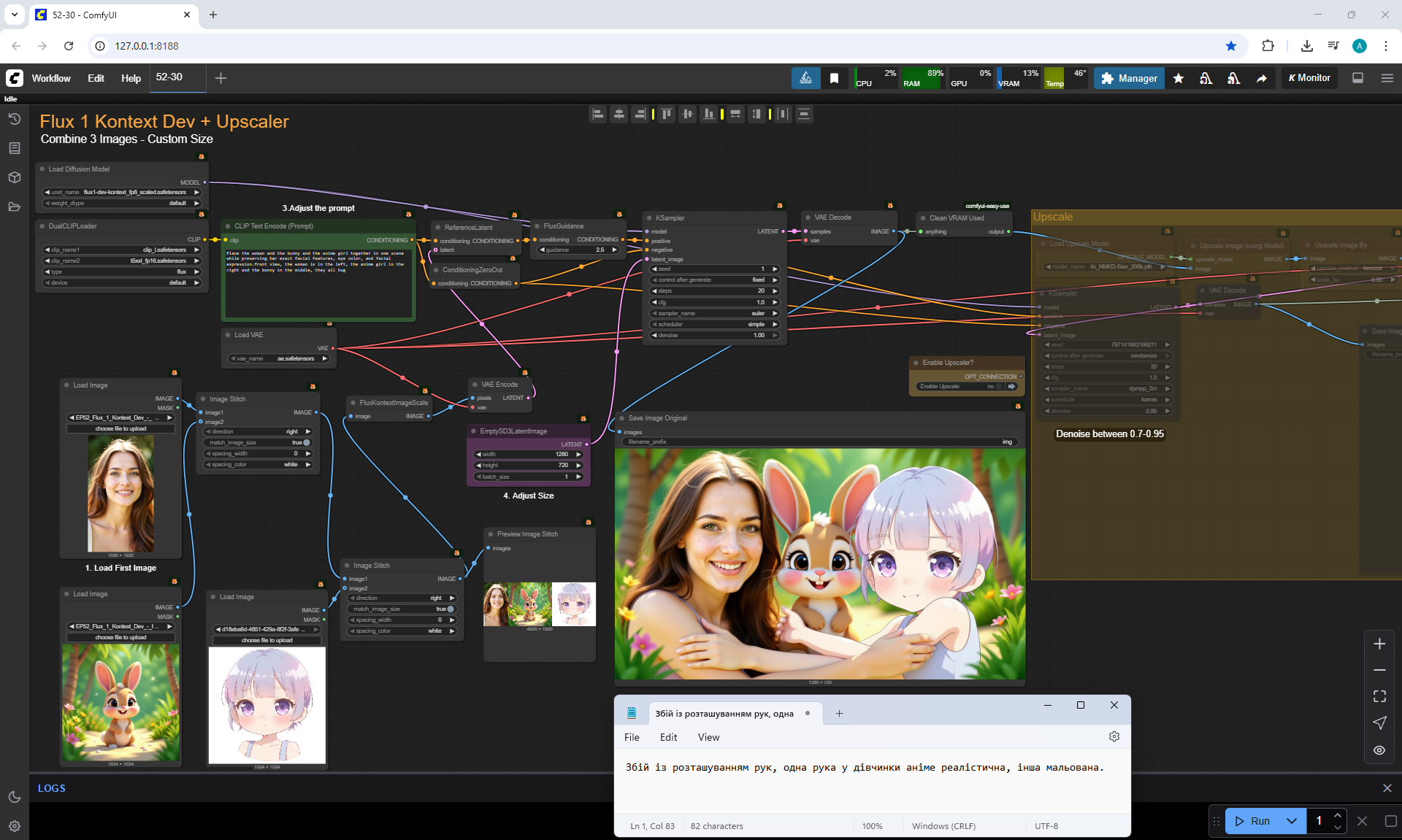The width and height of the screenshot is (1402, 840).
Task: Click the zoom in plus icon on canvas
Action: click(x=1379, y=644)
